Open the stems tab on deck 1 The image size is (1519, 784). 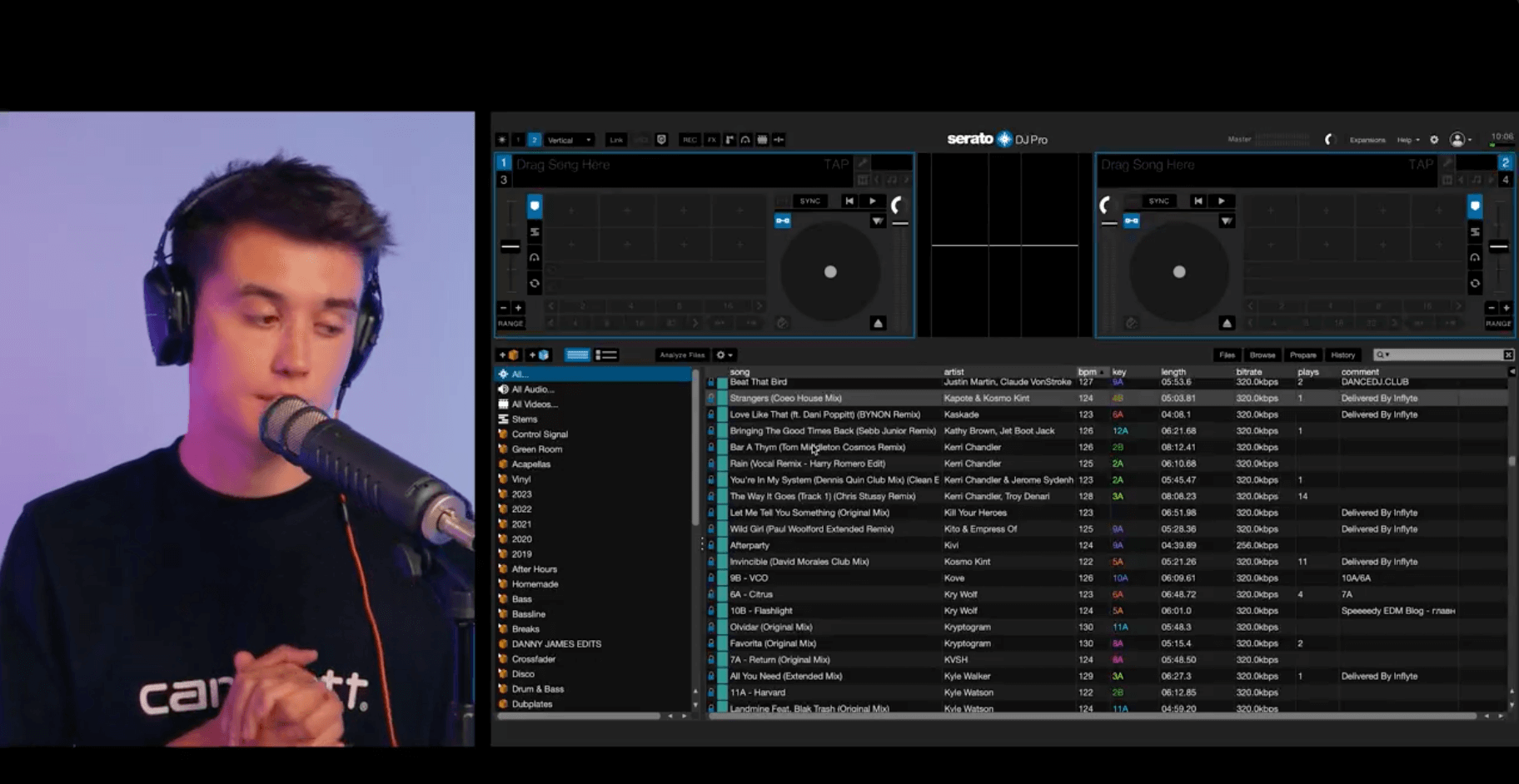click(535, 231)
